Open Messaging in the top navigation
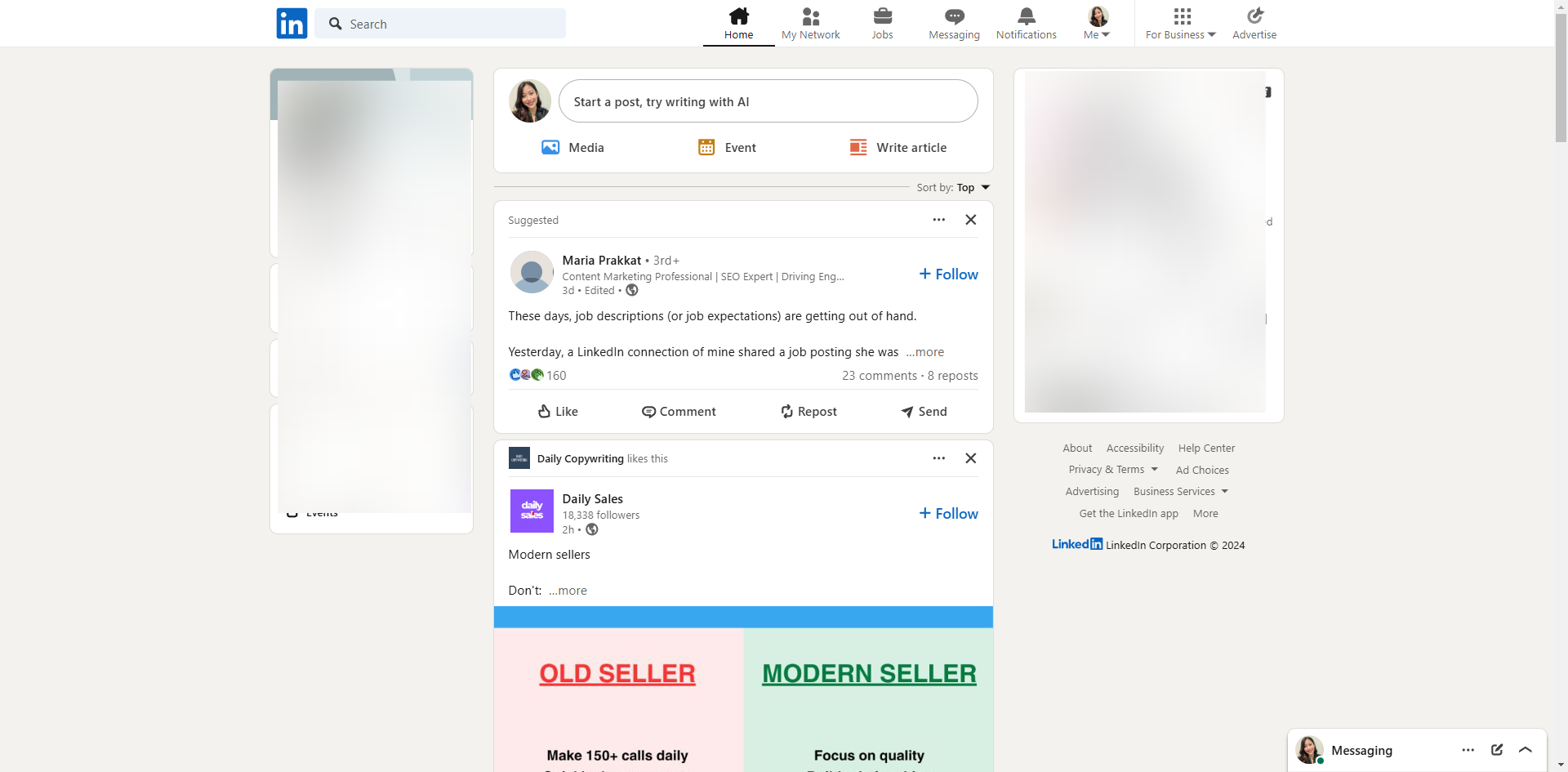Screen dimensions: 1568x772 pos(954,24)
